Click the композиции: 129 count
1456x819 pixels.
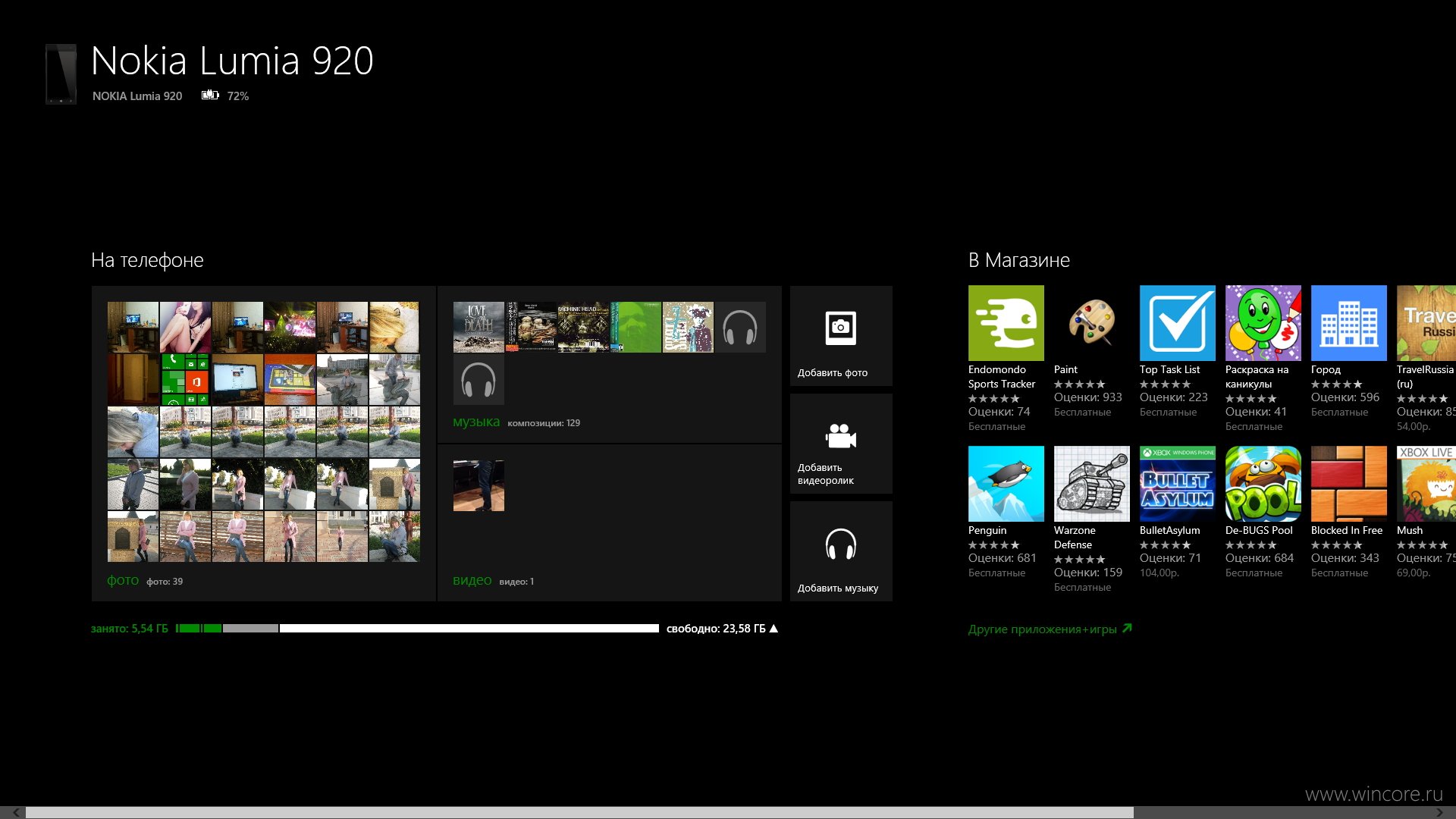pos(544,423)
